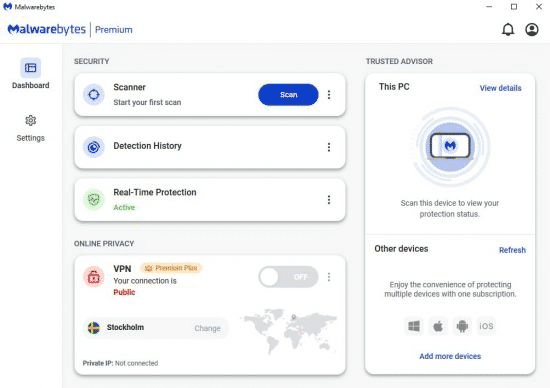Minimize the Malwarebytes window
Image resolution: width=550 pixels, height=388 pixels.
click(x=489, y=7)
